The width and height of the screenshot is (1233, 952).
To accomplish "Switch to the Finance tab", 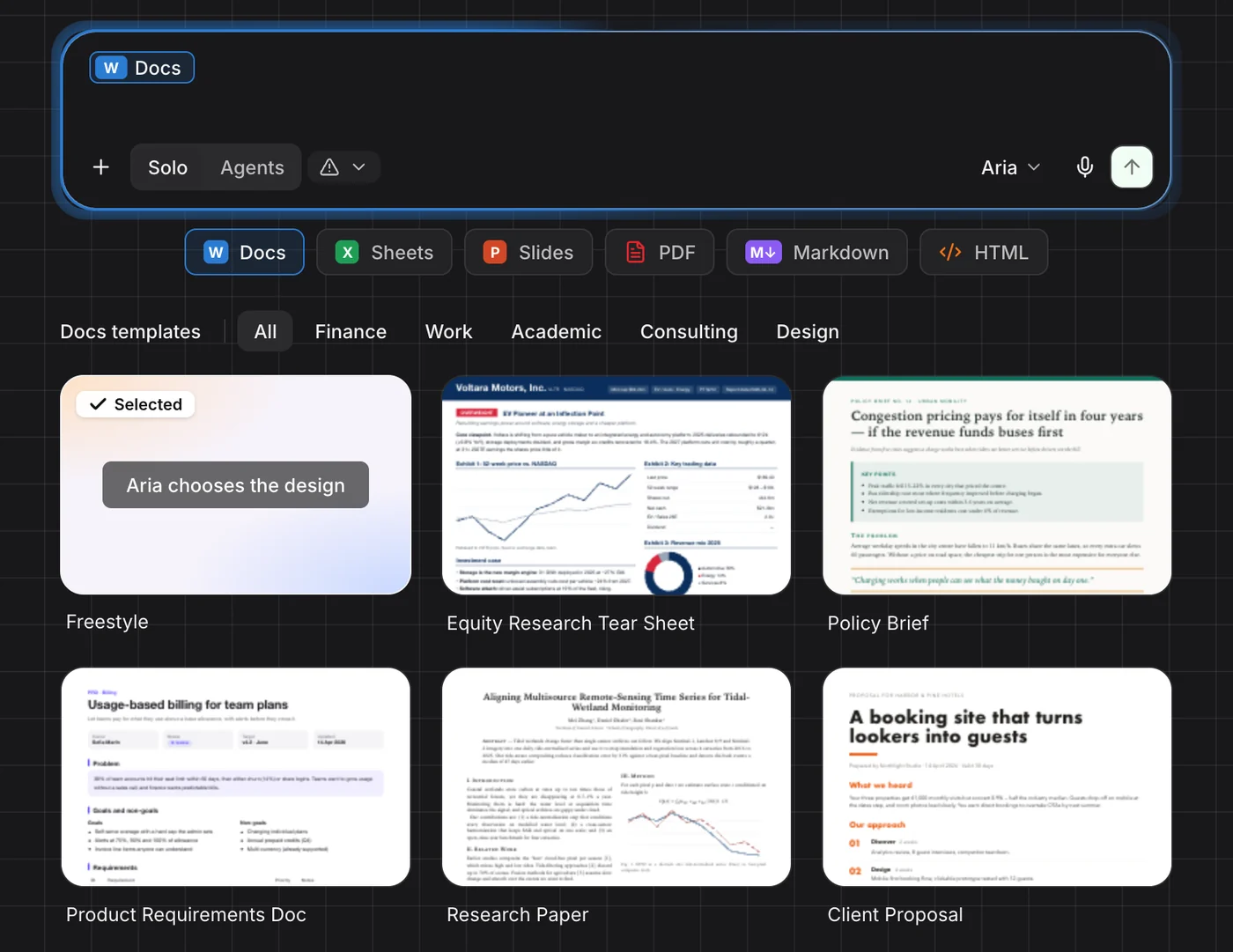I will pyautogui.click(x=351, y=332).
